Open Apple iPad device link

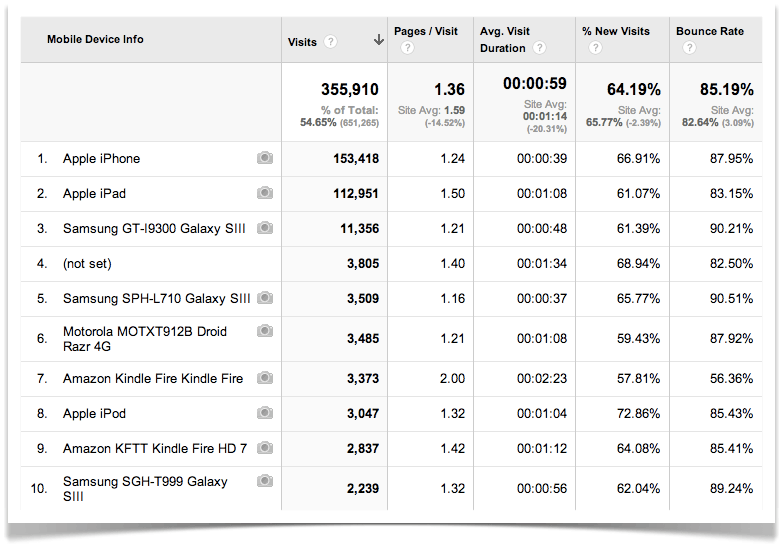94,193
